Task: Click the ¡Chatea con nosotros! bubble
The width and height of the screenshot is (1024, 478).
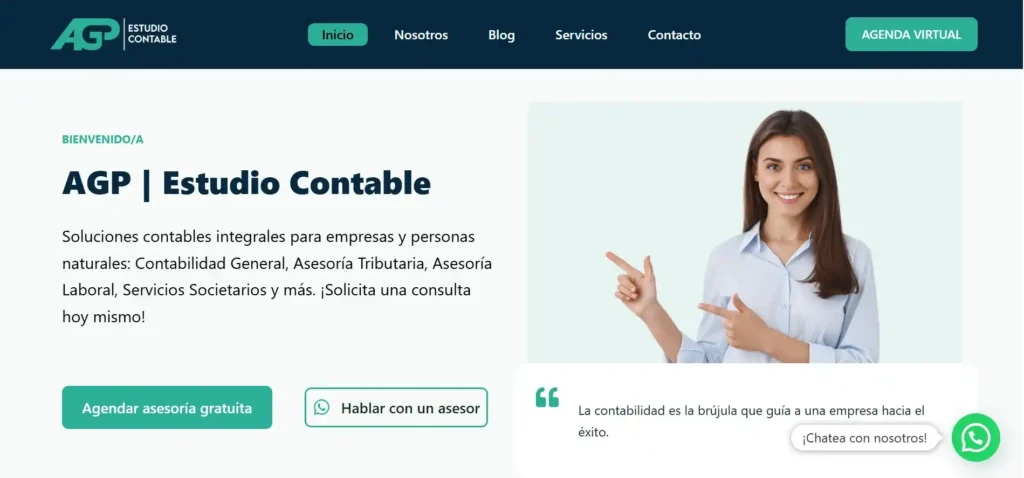Action: coord(865,438)
